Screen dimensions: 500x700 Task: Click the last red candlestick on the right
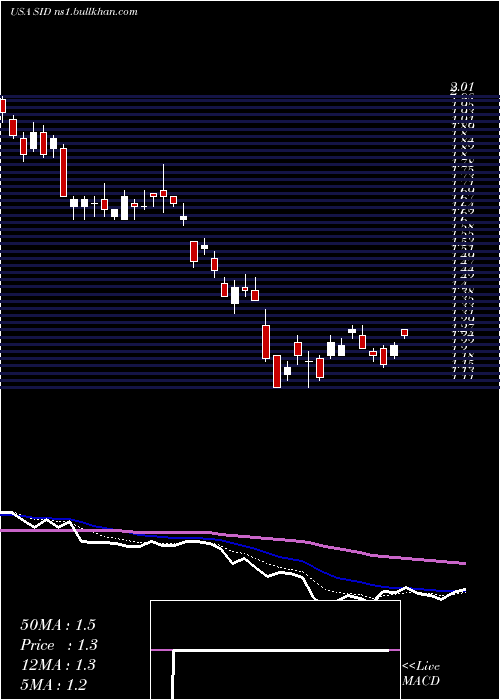tap(404, 333)
